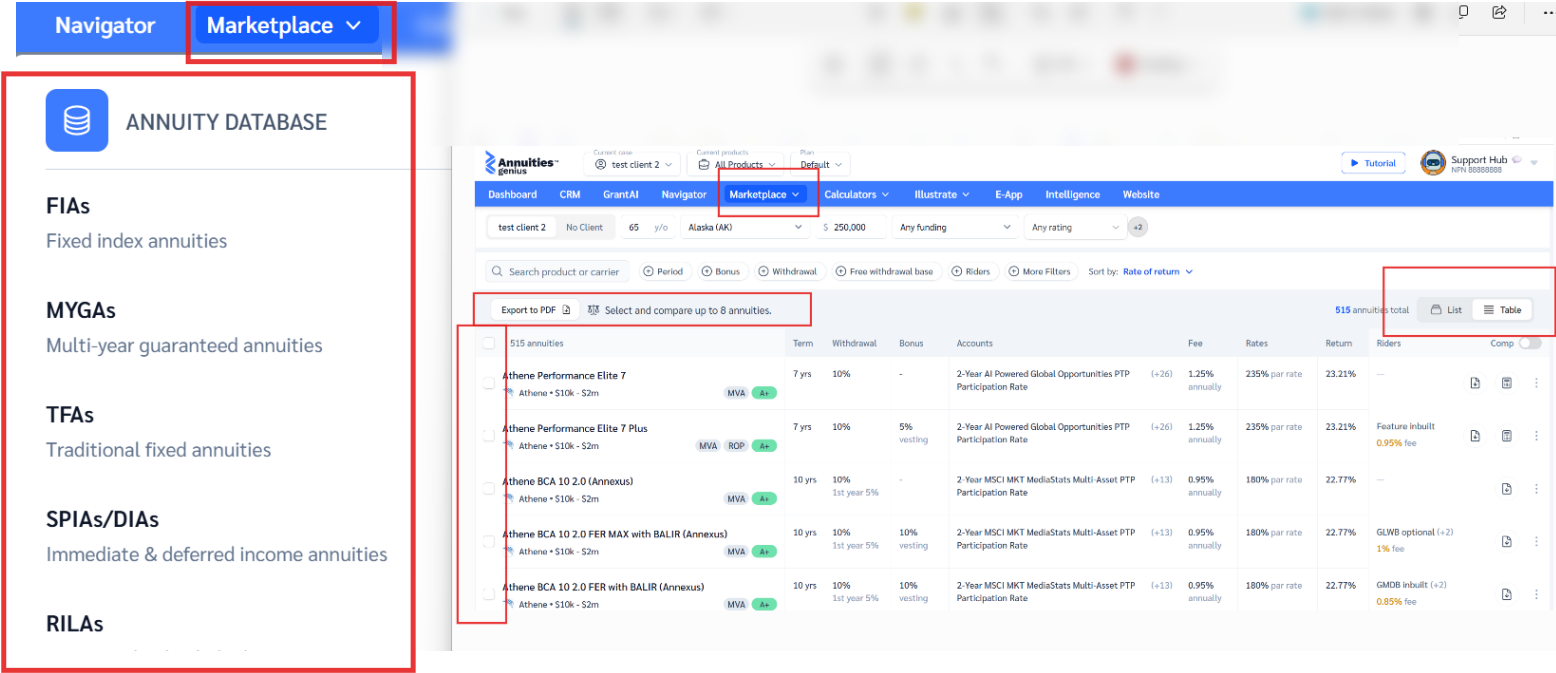Click the Export to PDF button

[535, 310]
